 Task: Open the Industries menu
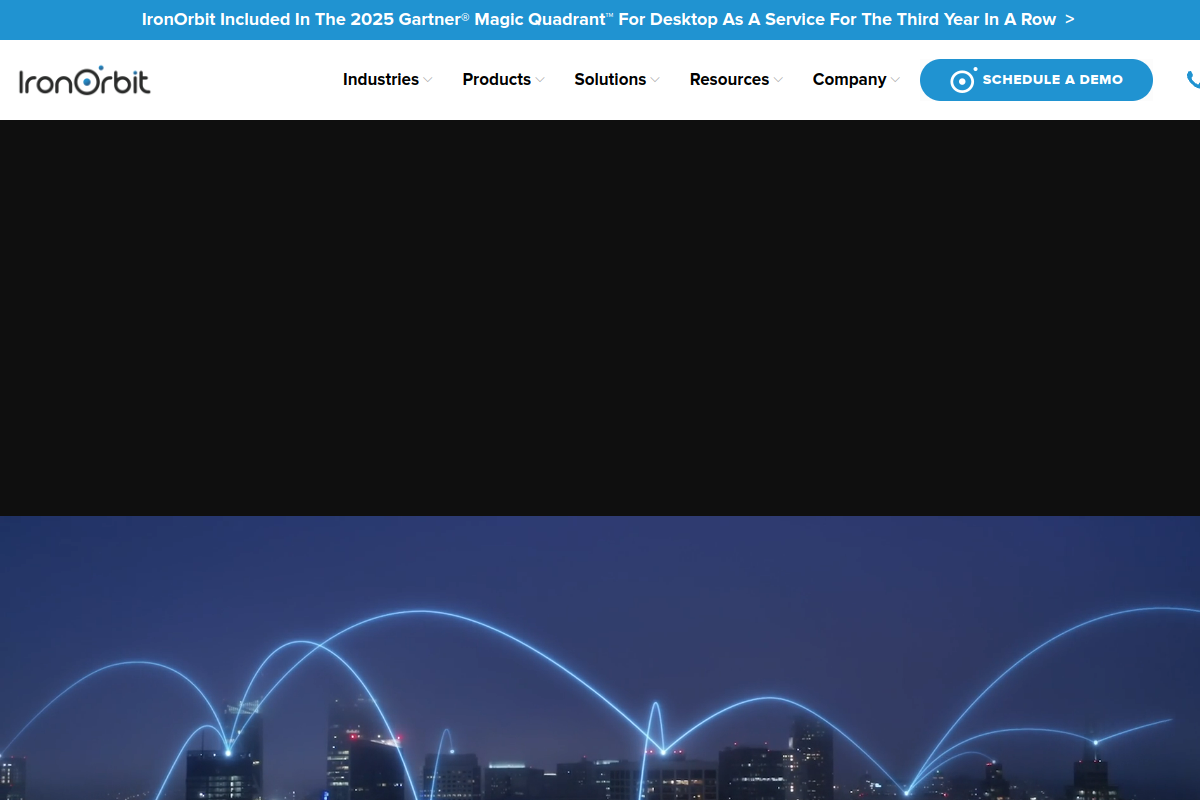tap(381, 80)
